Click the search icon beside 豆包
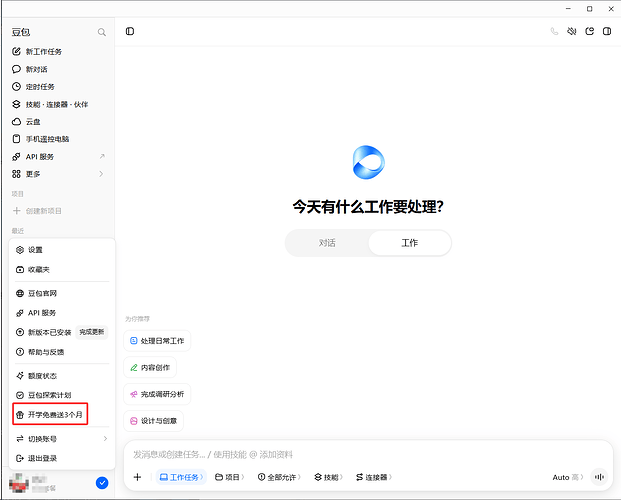 coord(101,32)
